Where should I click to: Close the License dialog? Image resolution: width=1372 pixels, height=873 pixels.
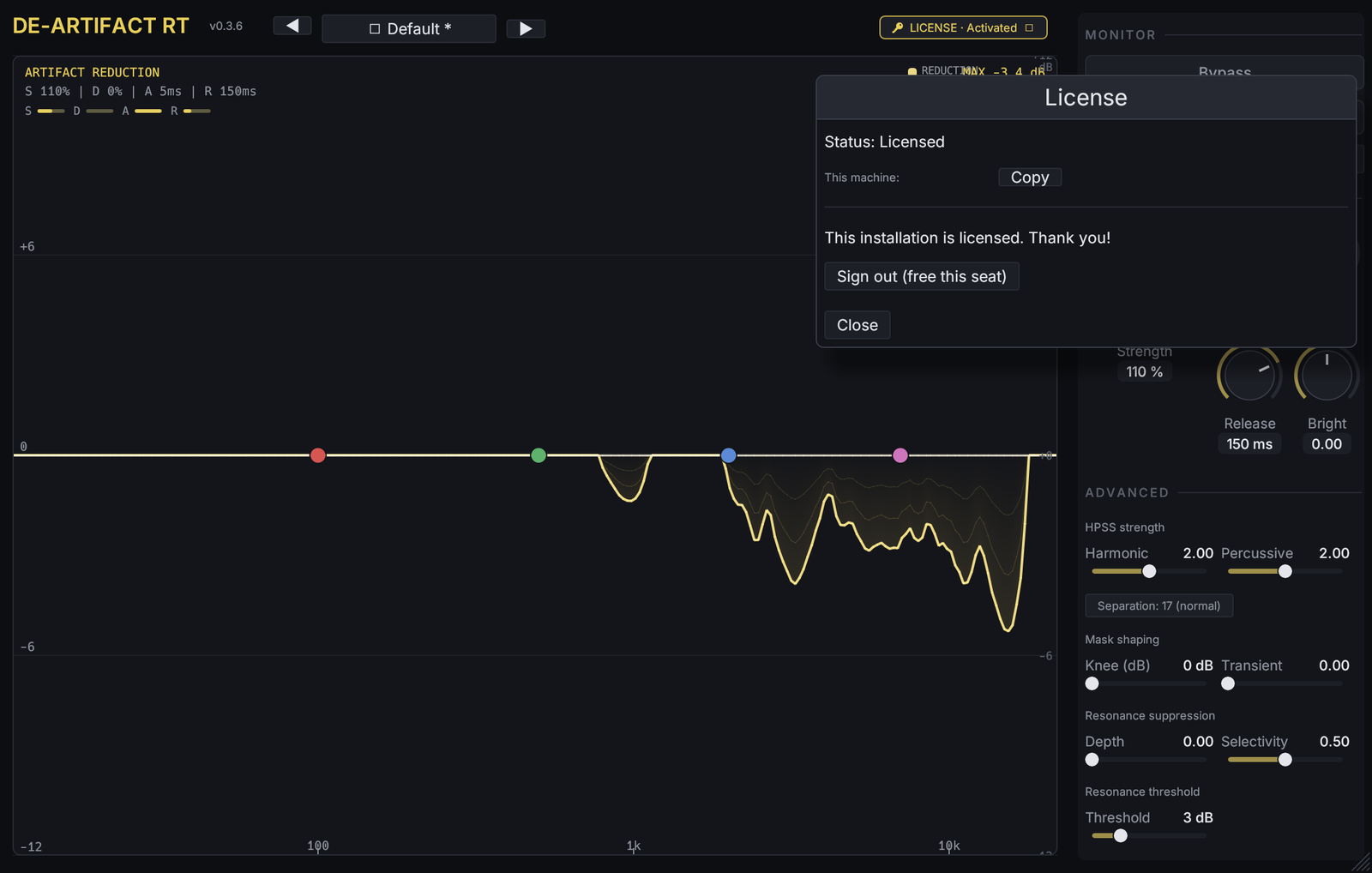pos(857,325)
